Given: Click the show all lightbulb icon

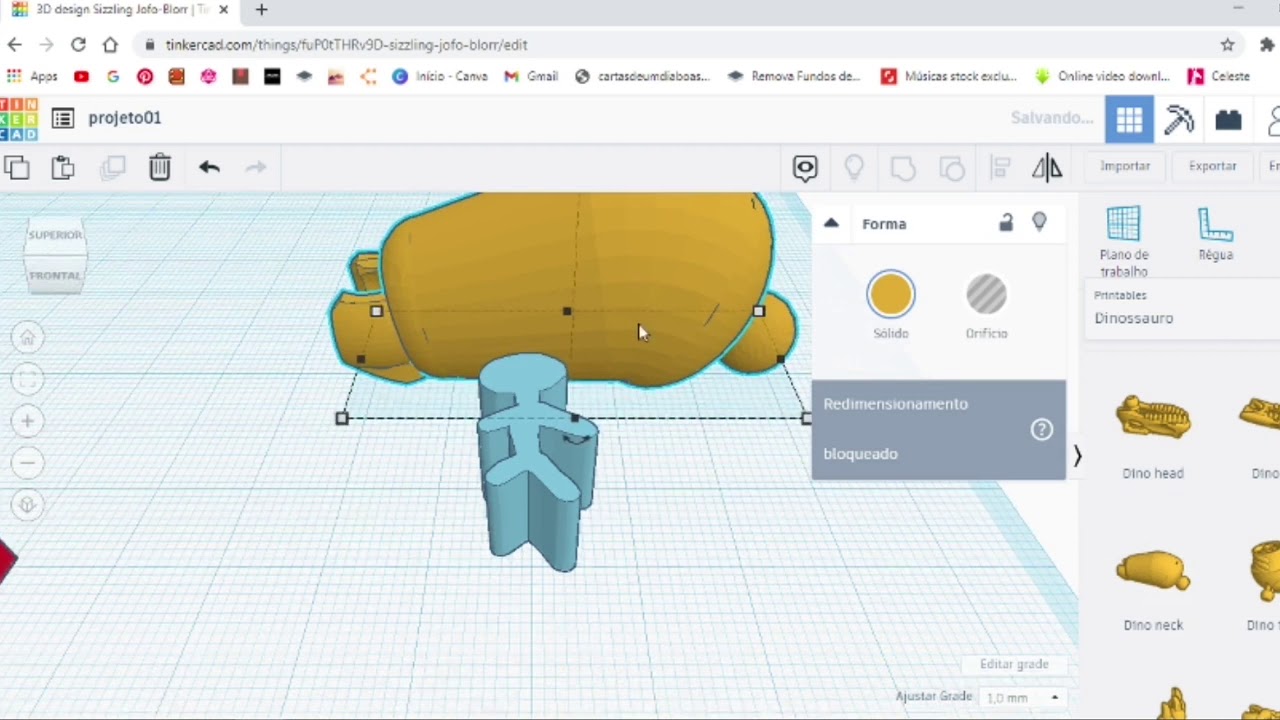Looking at the screenshot, I should (854, 168).
